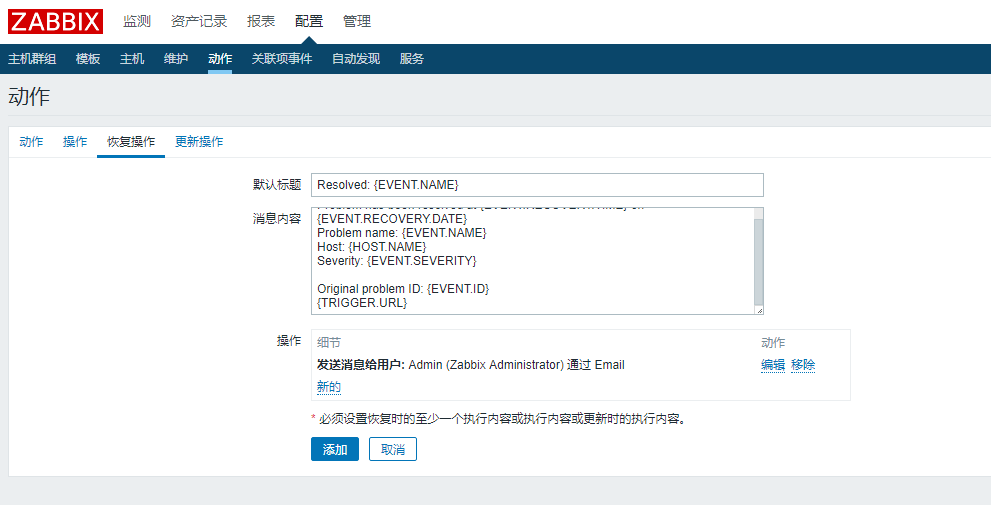991x505 pixels.
Task: Click 编辑 link for Admin operation
Action: click(x=773, y=365)
